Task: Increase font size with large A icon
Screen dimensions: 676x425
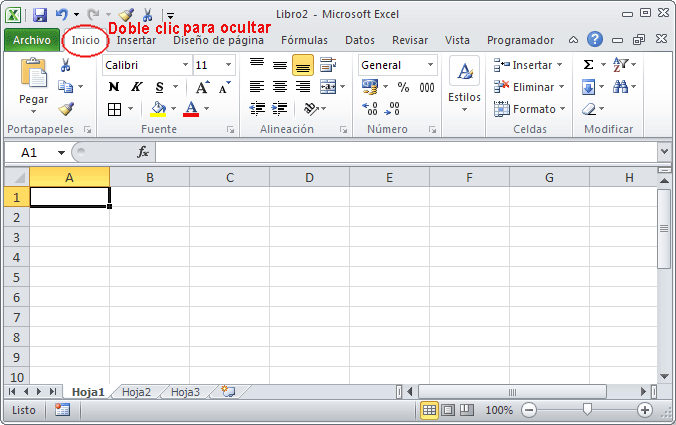Action: pos(202,87)
